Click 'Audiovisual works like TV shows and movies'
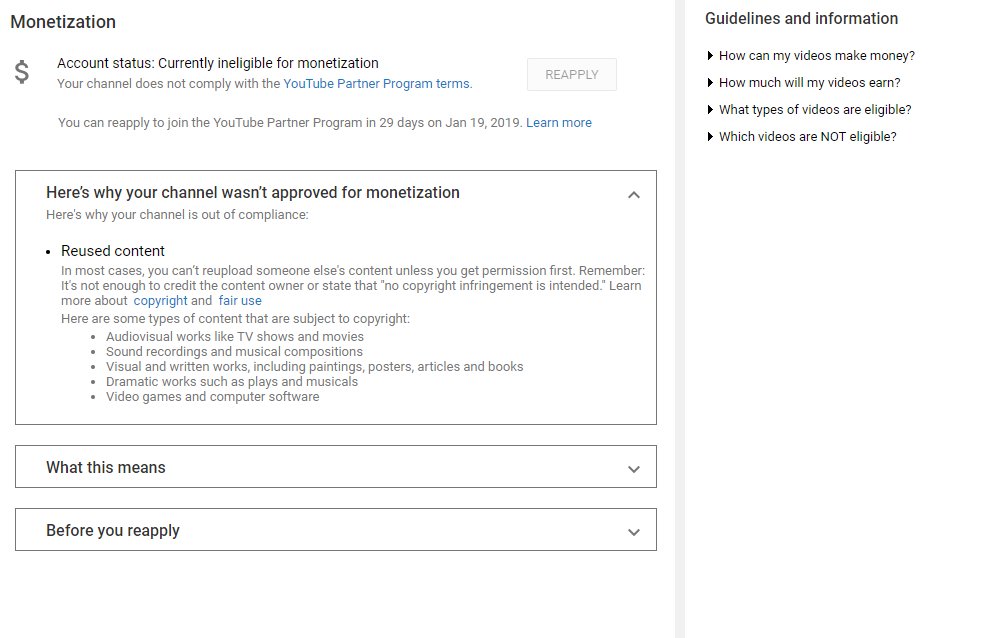 click(x=235, y=336)
